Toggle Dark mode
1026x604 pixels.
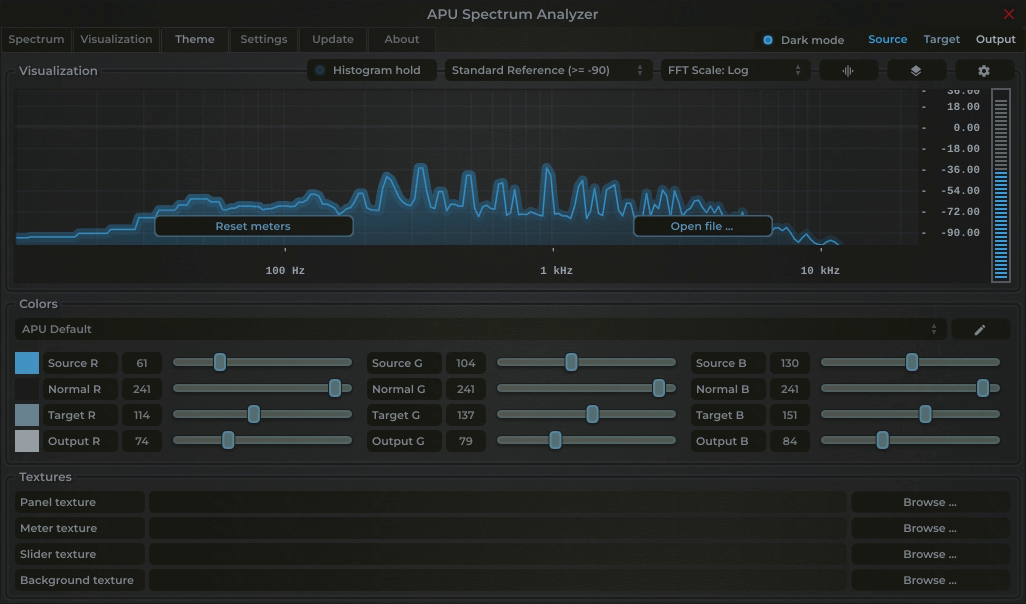804,40
